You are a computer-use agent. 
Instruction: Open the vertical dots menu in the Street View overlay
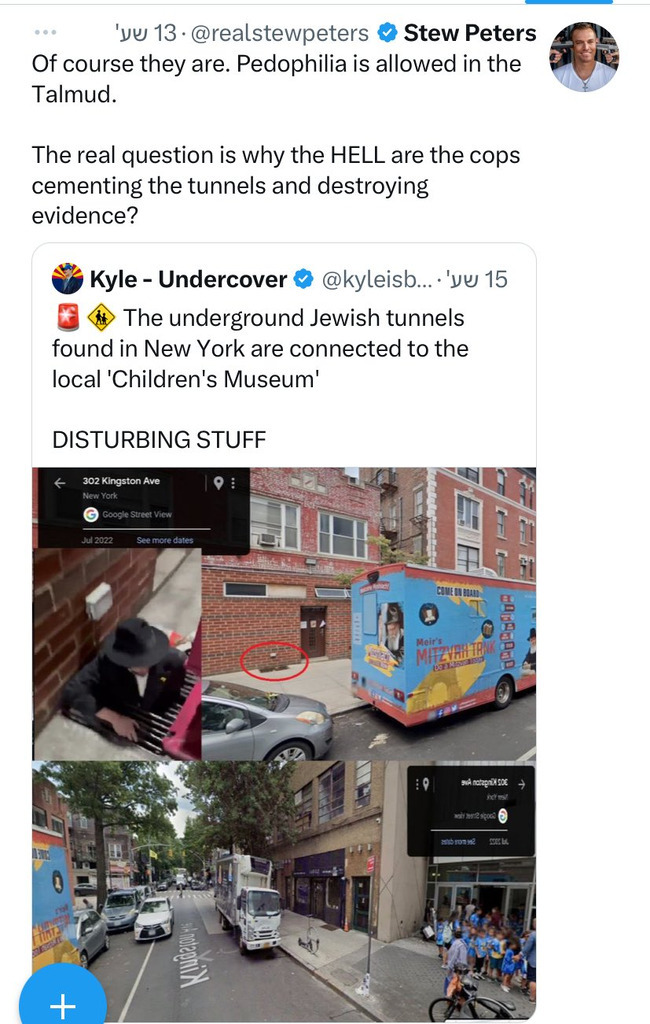point(233,483)
